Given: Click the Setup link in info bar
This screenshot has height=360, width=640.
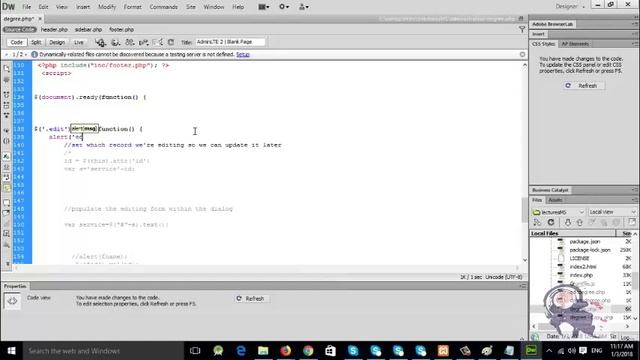Looking at the screenshot, I should [243, 54].
